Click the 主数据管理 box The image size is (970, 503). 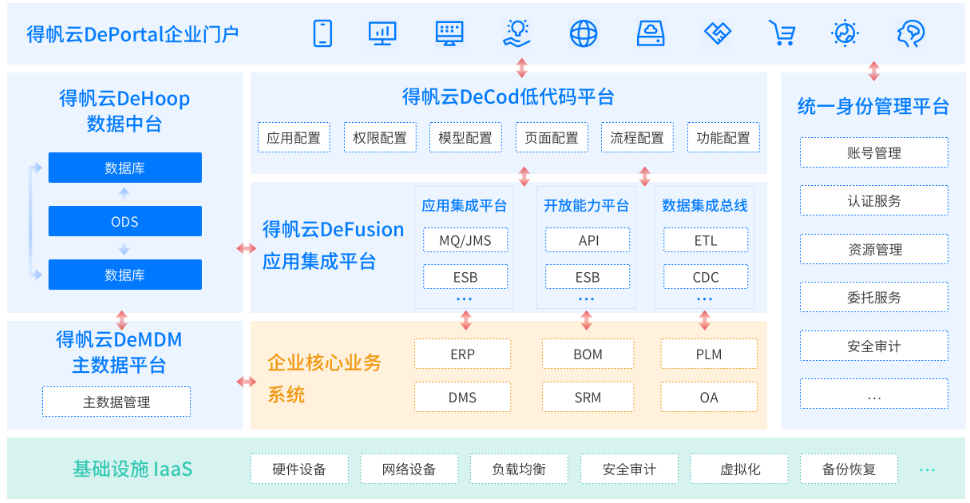point(116,402)
